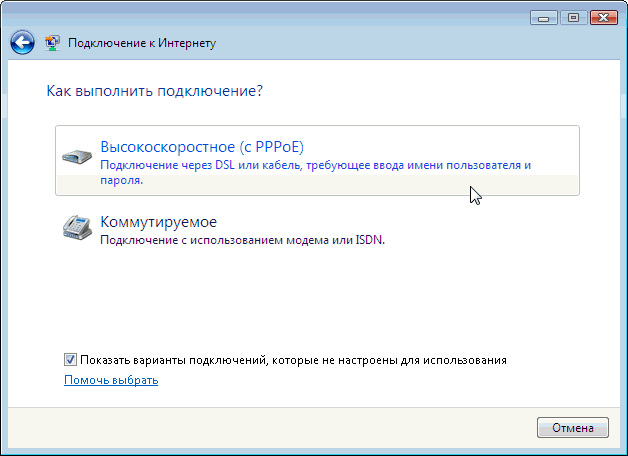Click the Как выполнить подключение? heading

point(155,91)
